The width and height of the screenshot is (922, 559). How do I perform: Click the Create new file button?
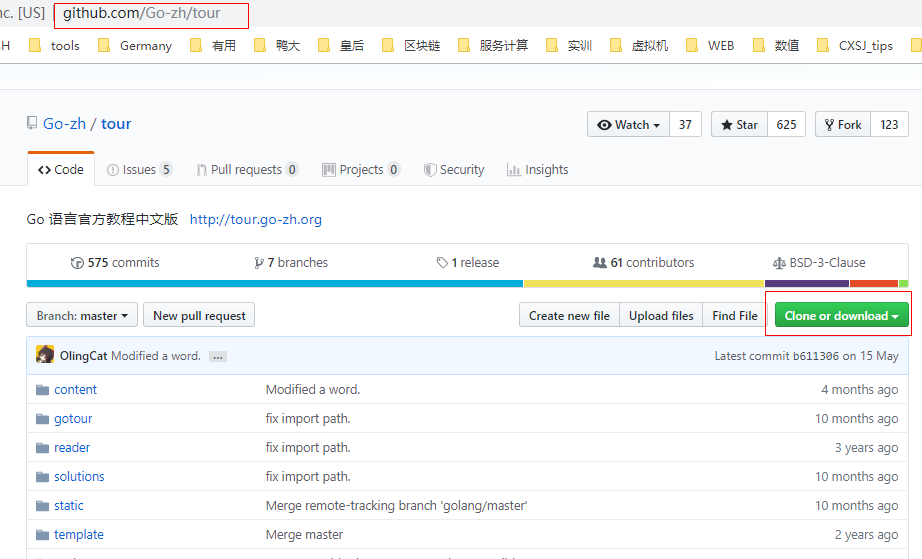tap(569, 316)
